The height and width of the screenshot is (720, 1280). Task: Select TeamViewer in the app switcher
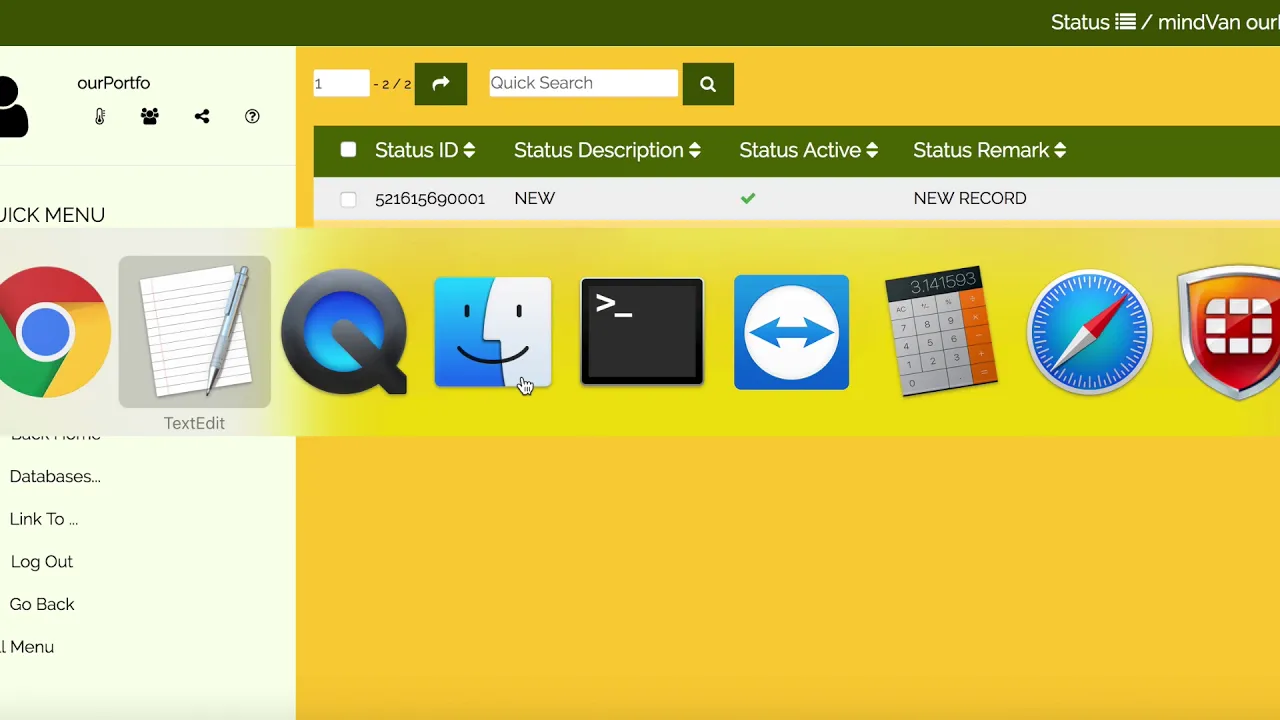coord(791,332)
